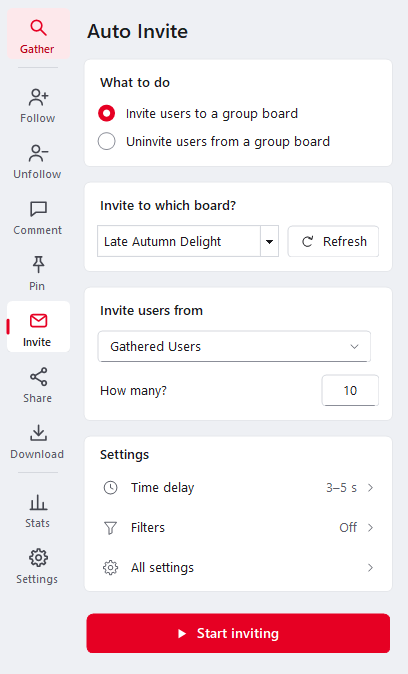Select Uninvite users from a group board
The width and height of the screenshot is (408, 674).
pyautogui.click(x=107, y=141)
